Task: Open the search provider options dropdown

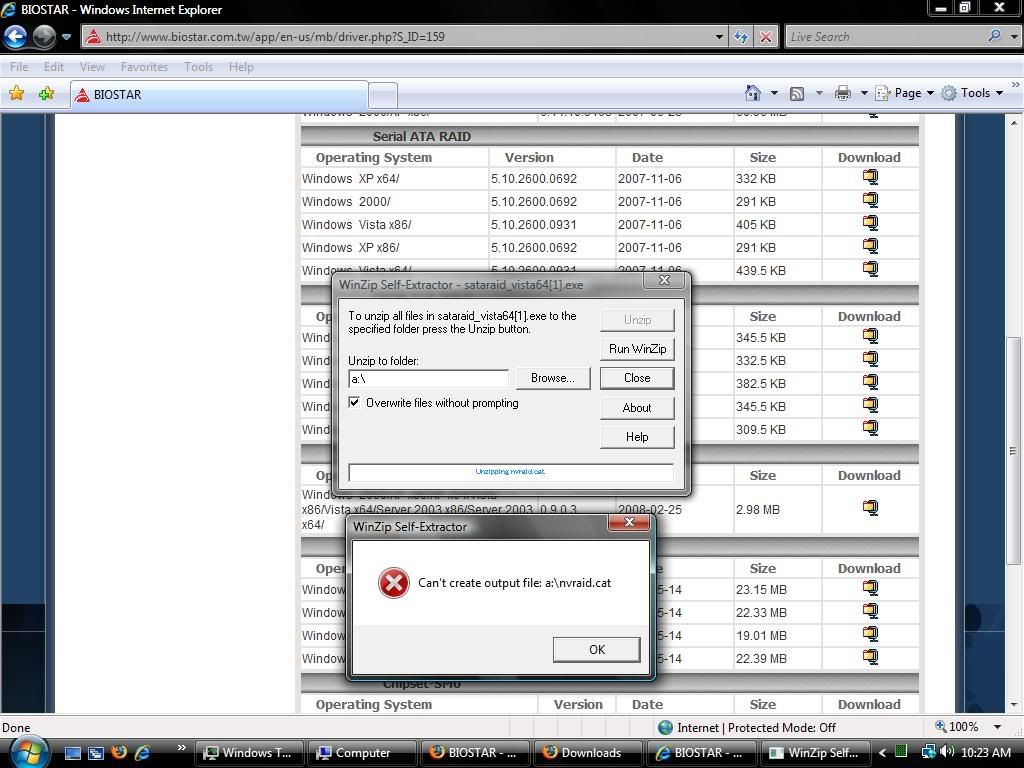Action: click(x=1014, y=37)
